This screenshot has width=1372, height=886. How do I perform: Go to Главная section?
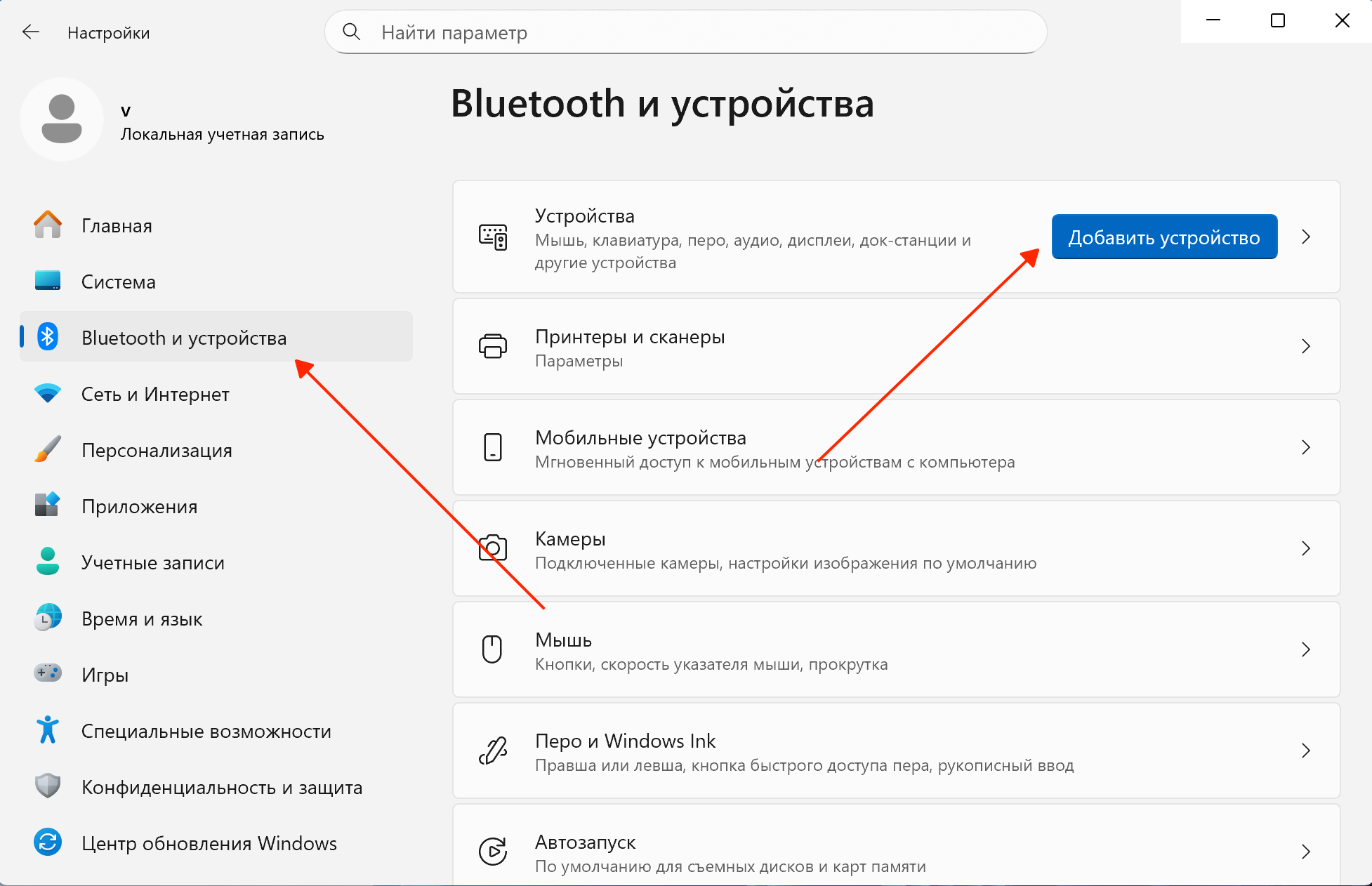(x=216, y=225)
